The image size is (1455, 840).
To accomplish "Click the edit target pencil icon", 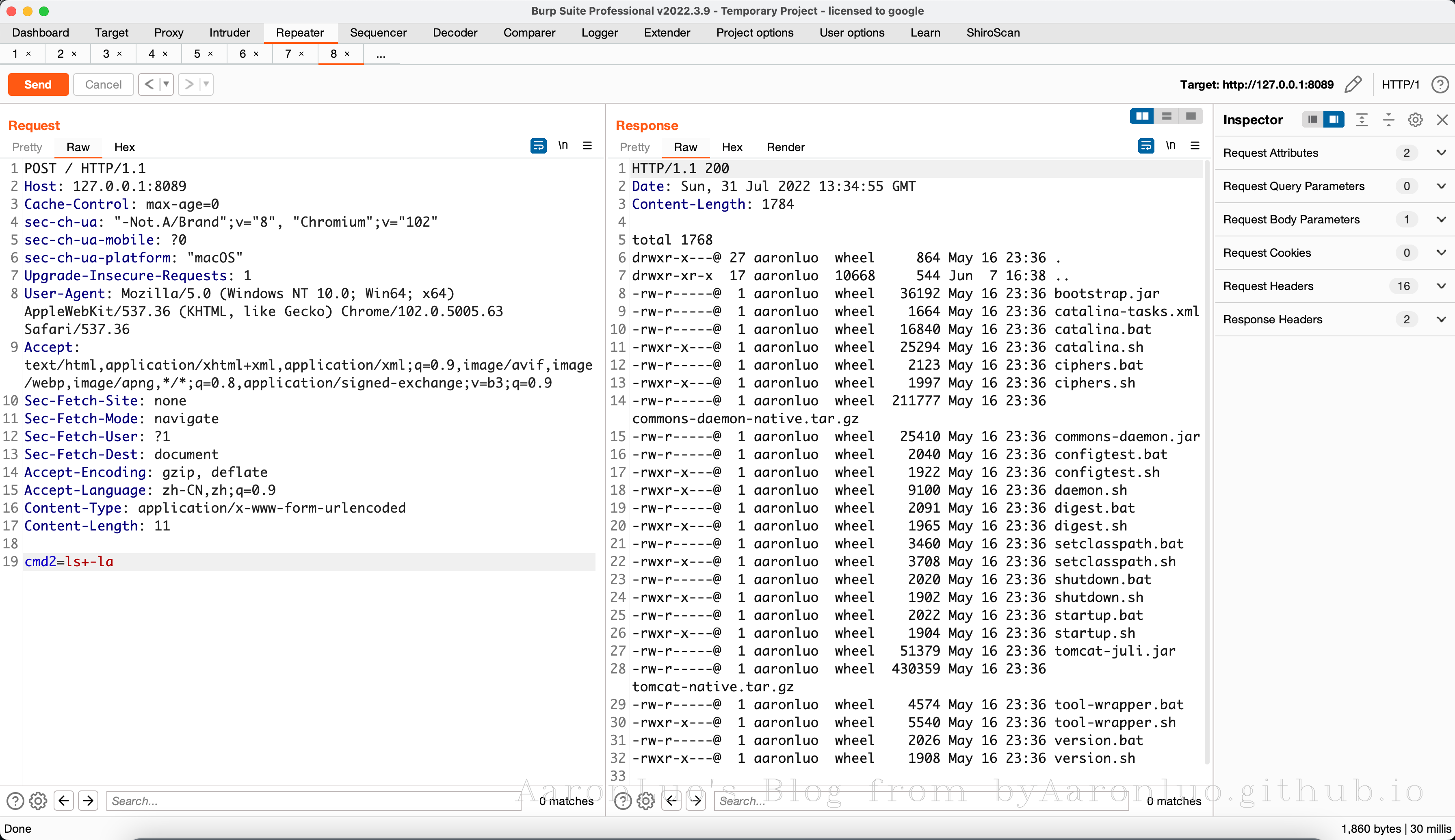I will 1353,84.
